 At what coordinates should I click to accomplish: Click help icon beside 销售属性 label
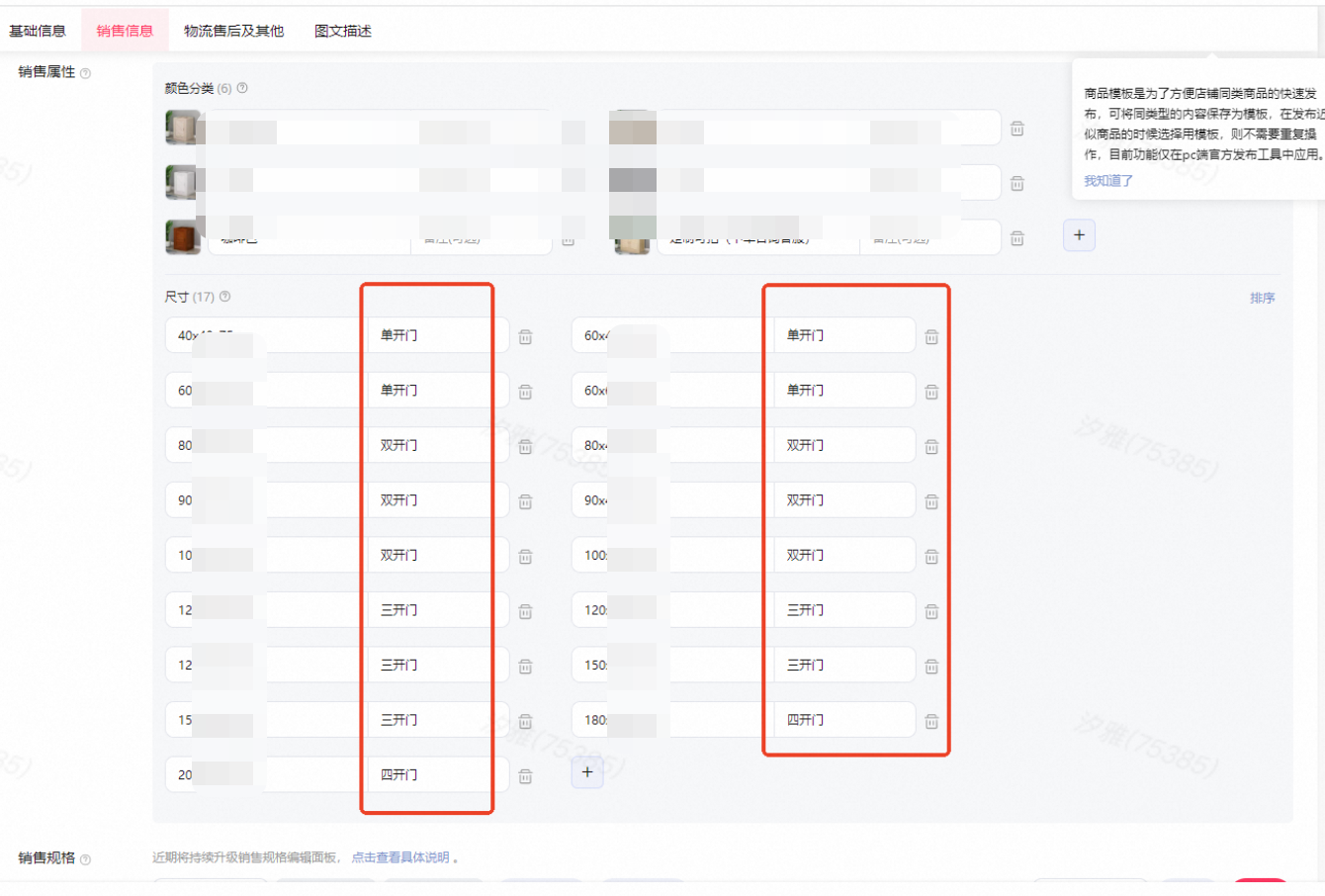coord(85,73)
